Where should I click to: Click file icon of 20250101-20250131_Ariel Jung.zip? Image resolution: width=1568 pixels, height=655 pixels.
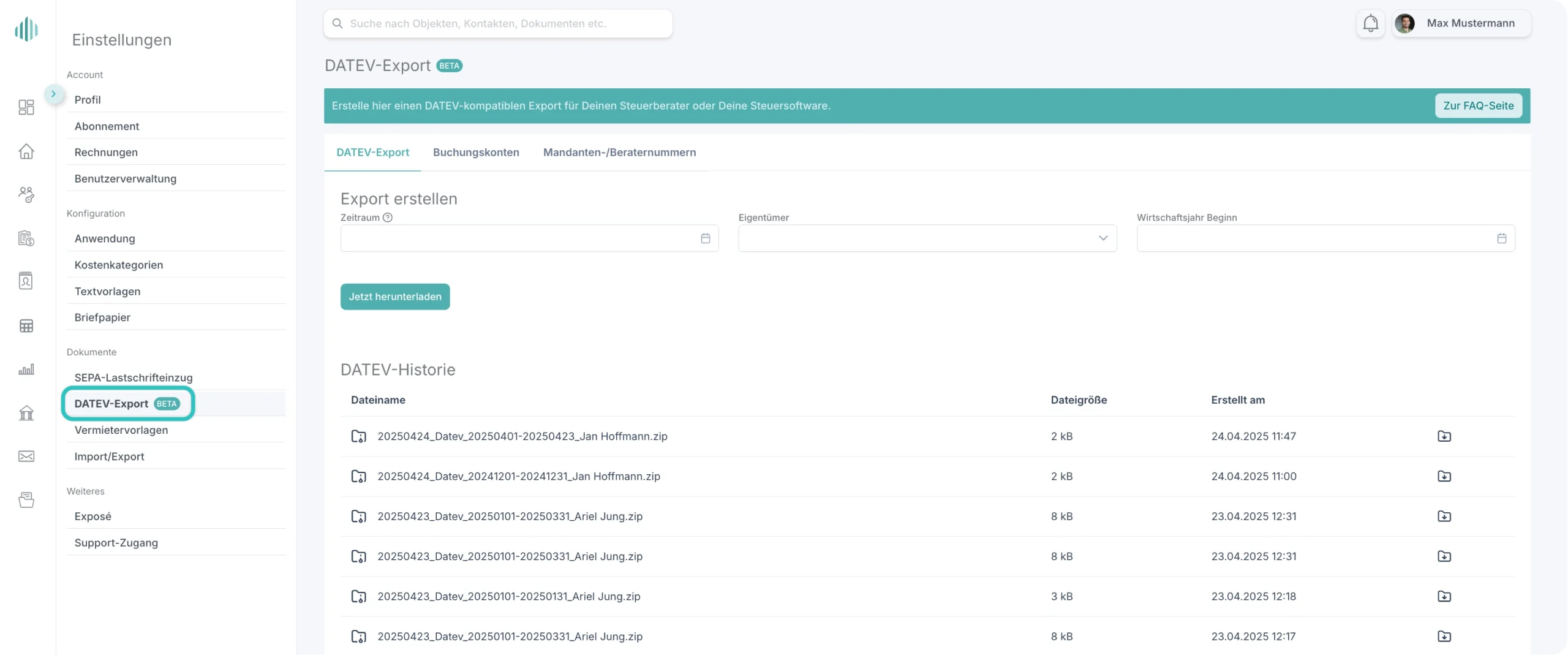click(359, 596)
